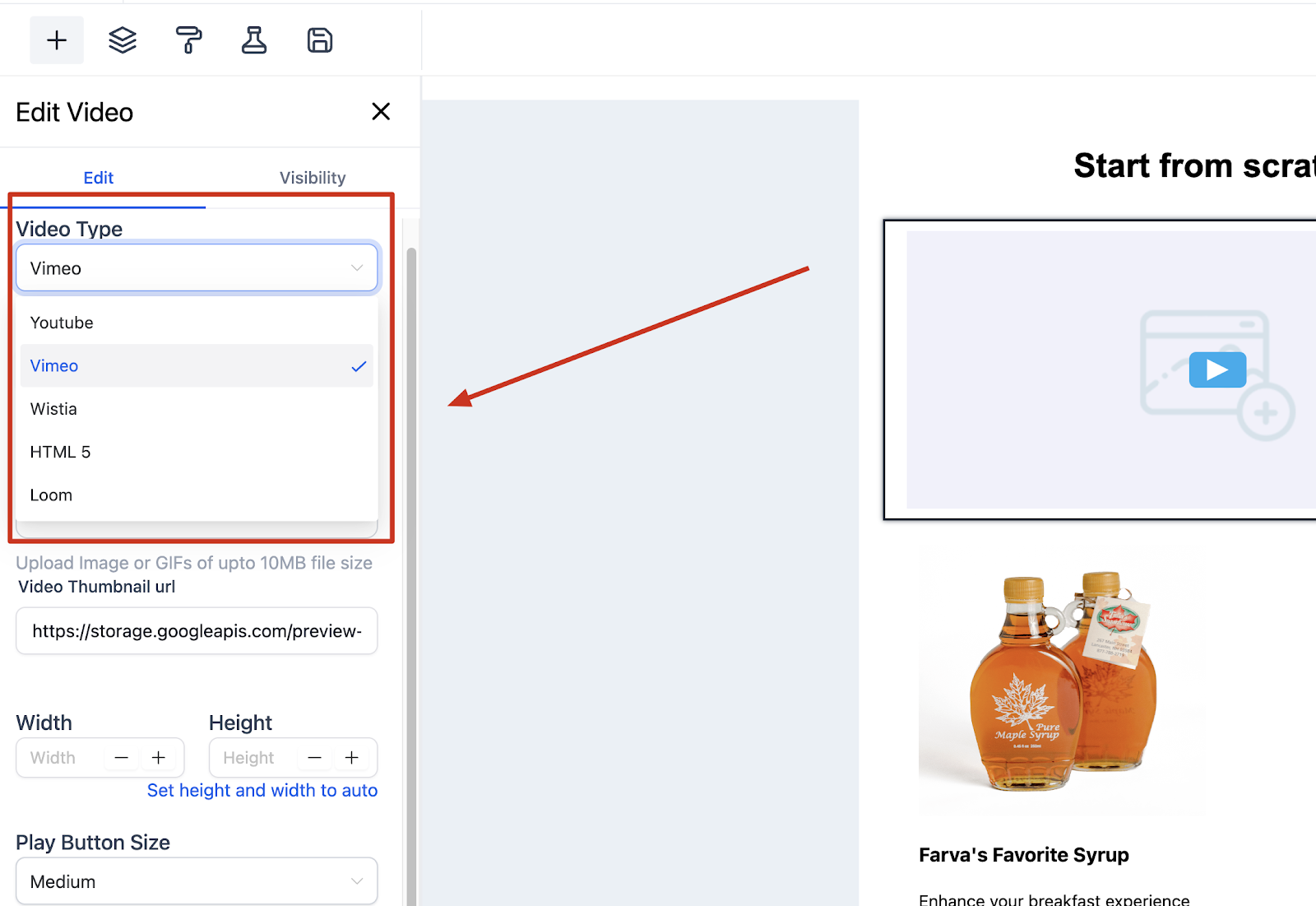Click the Video Thumbnail url field
The image size is (1316, 906).
(x=197, y=631)
